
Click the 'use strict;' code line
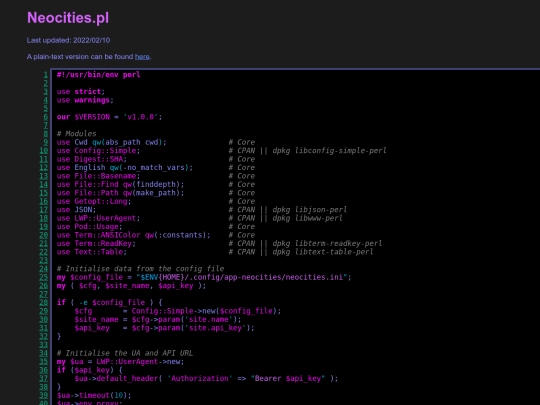(x=81, y=92)
